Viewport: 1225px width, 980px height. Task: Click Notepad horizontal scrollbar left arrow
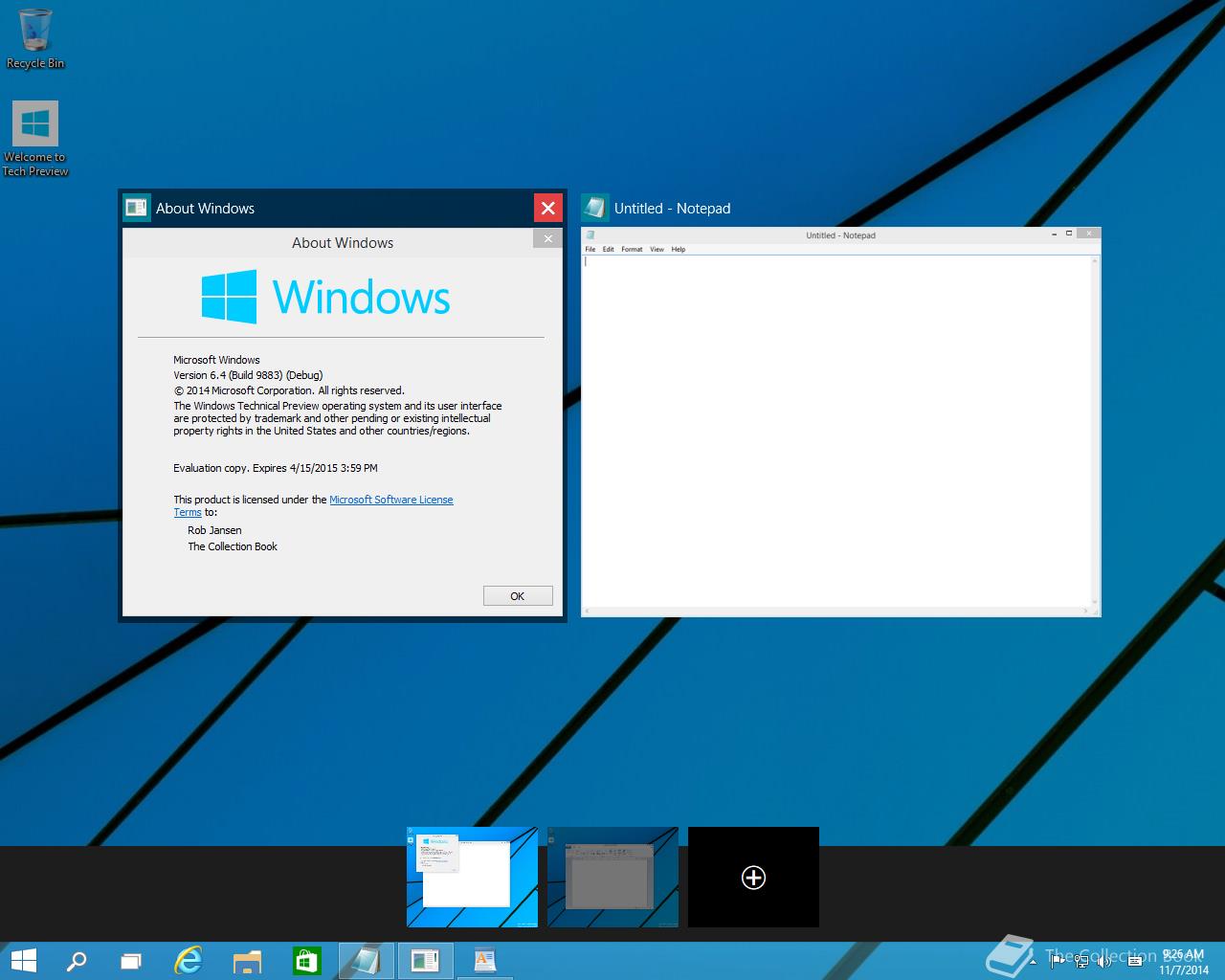coord(588,611)
